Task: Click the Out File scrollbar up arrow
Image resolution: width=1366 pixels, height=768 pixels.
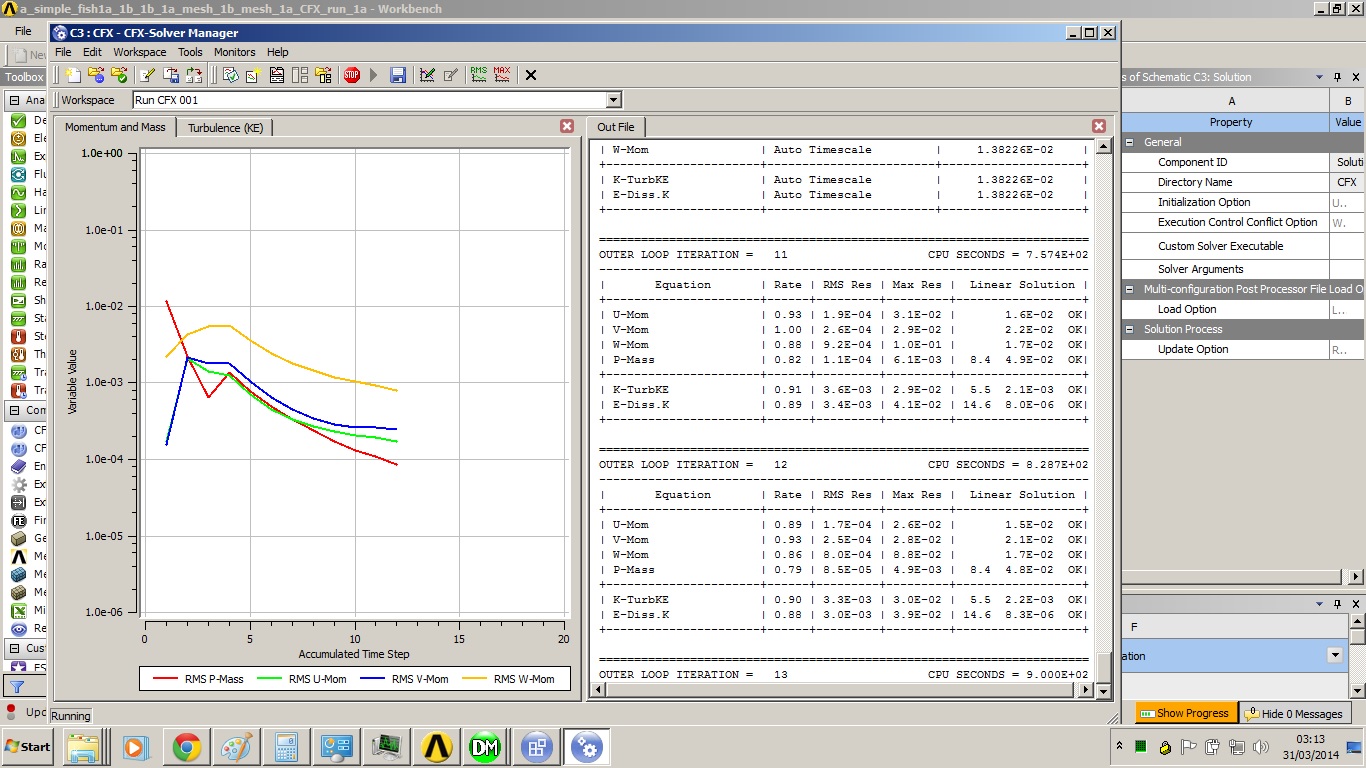Action: click(x=1104, y=146)
